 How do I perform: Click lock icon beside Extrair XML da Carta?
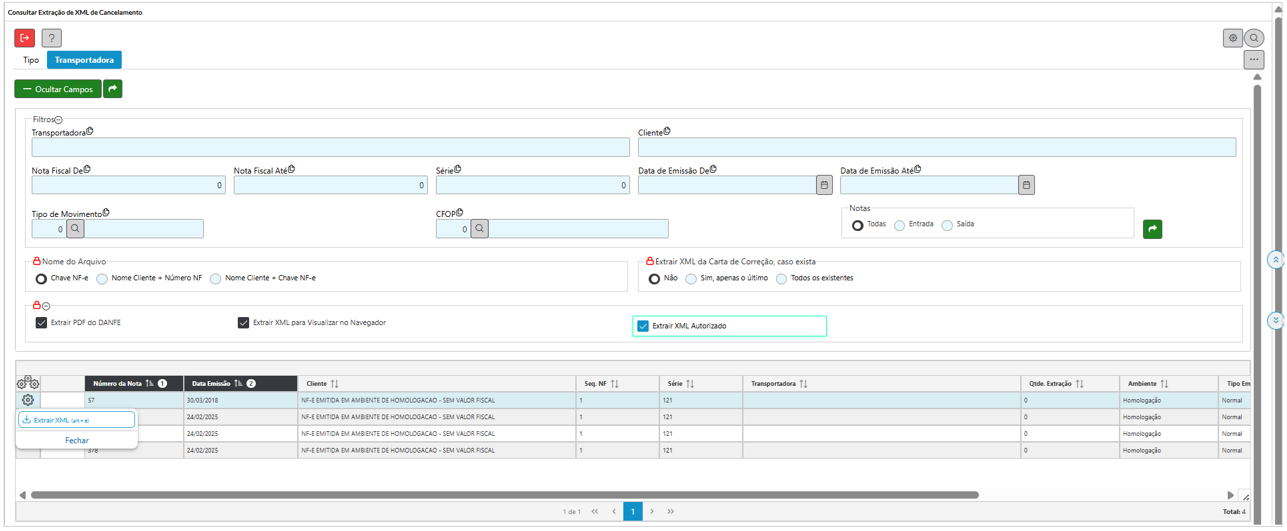[x=650, y=261]
